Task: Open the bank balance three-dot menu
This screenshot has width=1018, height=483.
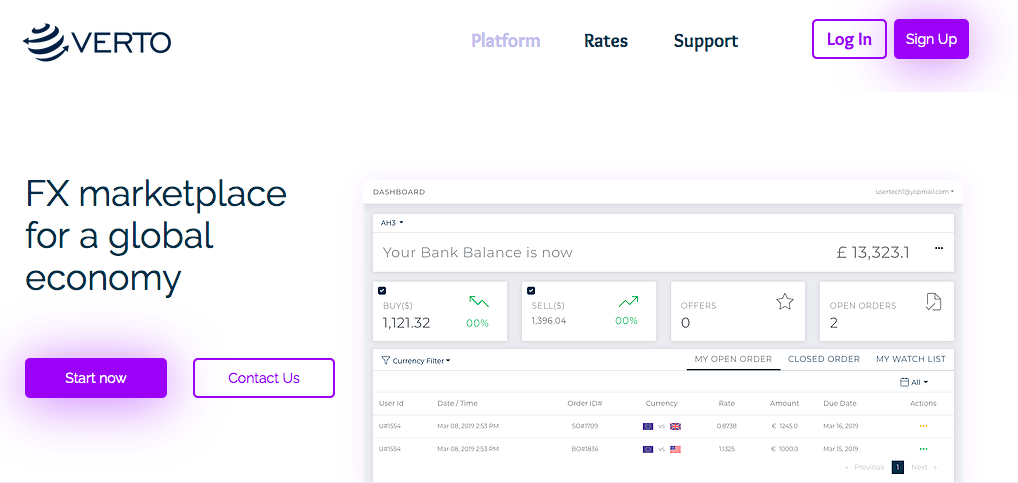Action: [x=938, y=249]
